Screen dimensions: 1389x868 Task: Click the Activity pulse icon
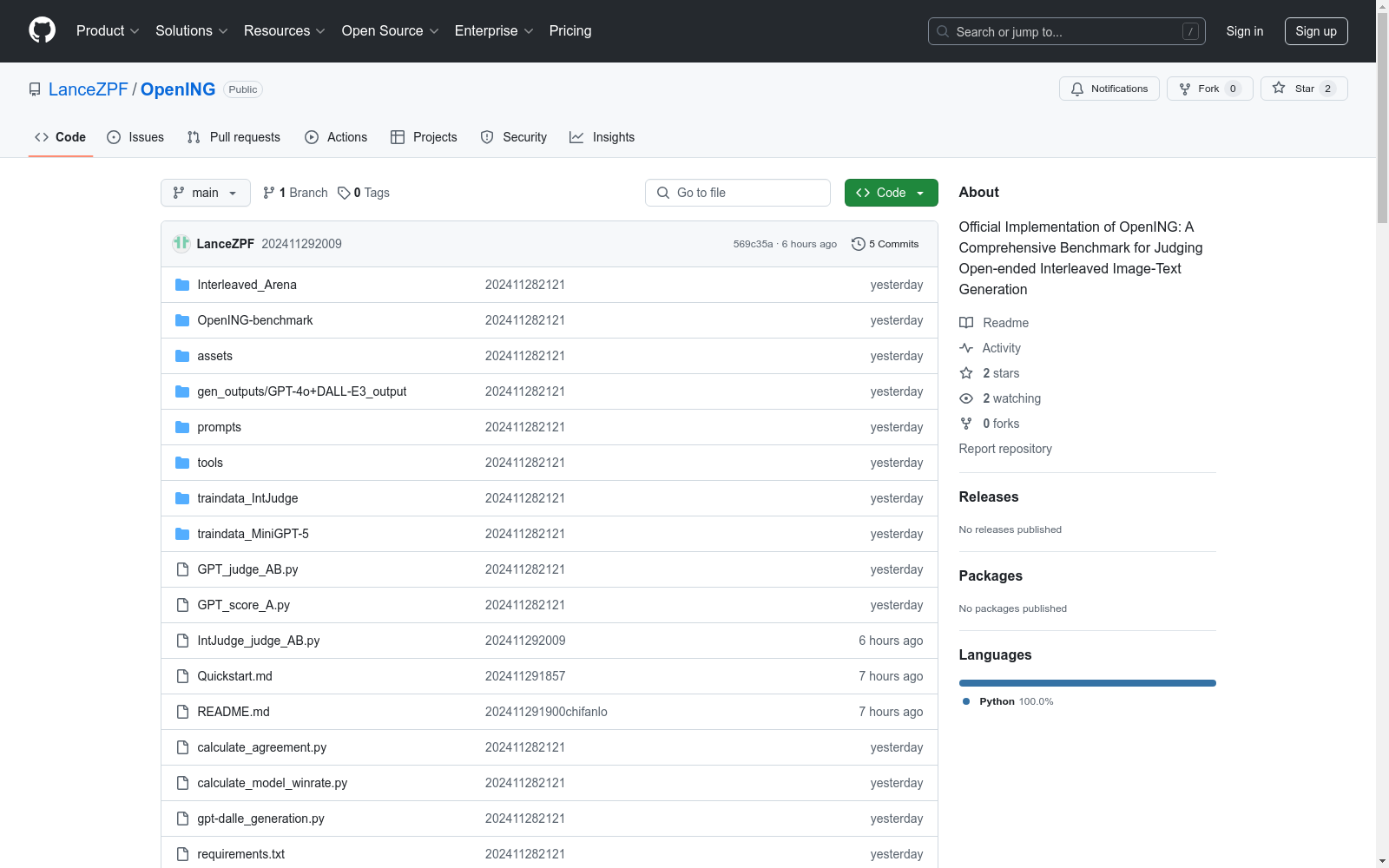[966, 348]
